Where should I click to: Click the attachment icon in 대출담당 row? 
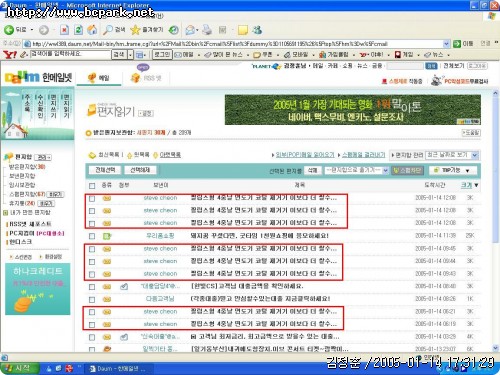[124, 286]
